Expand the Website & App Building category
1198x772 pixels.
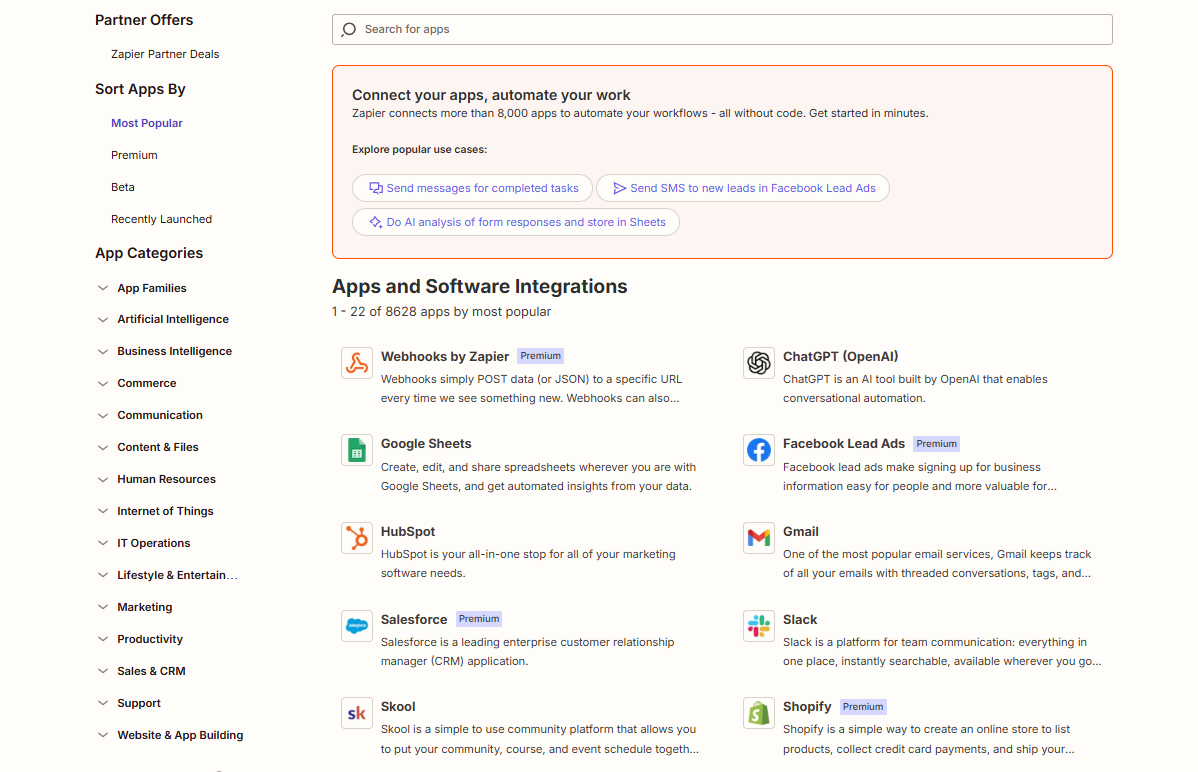pyautogui.click(x=103, y=735)
